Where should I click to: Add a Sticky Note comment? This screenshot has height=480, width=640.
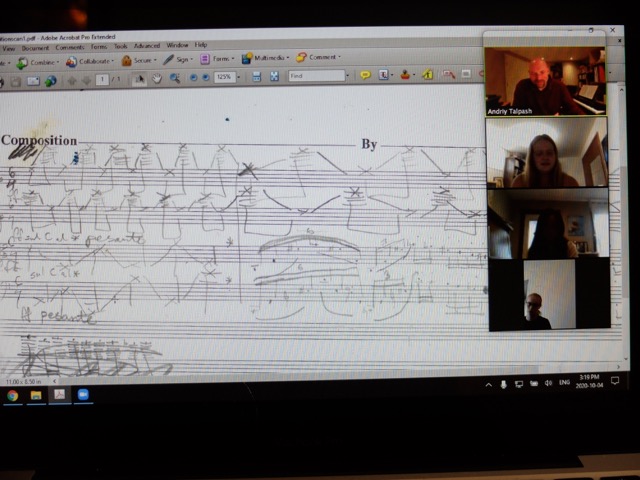[365, 75]
